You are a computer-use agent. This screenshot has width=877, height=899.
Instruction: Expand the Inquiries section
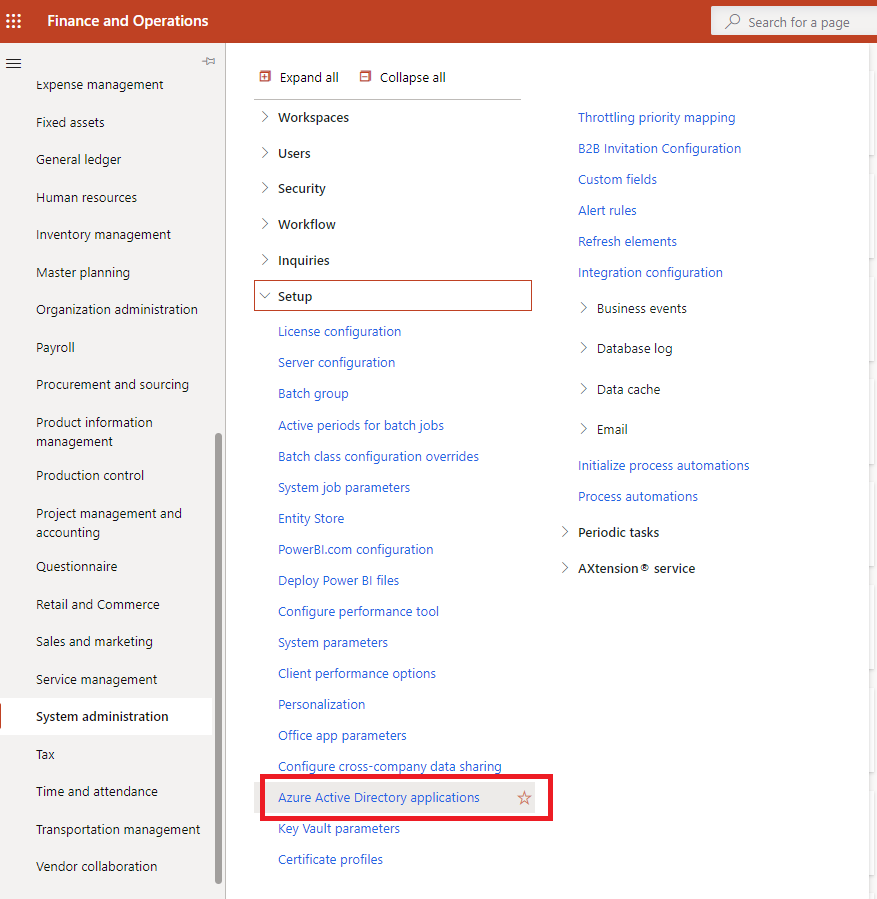pyautogui.click(x=264, y=260)
